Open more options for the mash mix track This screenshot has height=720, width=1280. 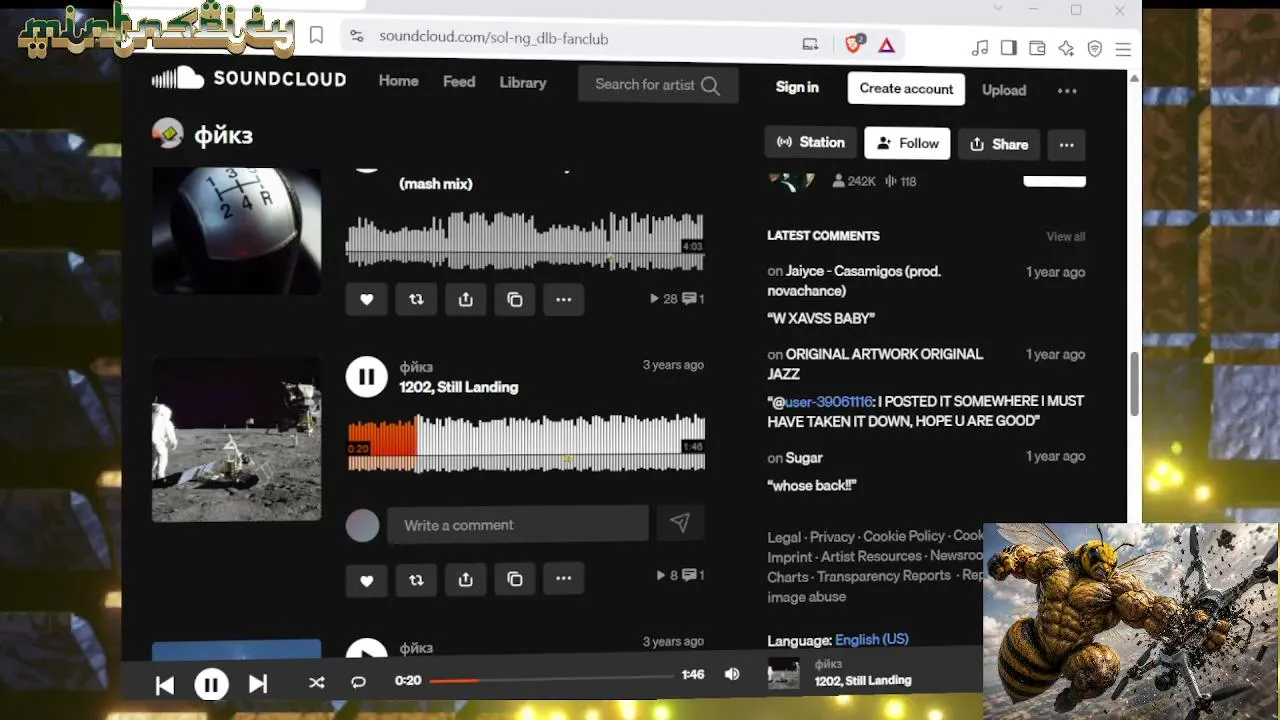(563, 299)
